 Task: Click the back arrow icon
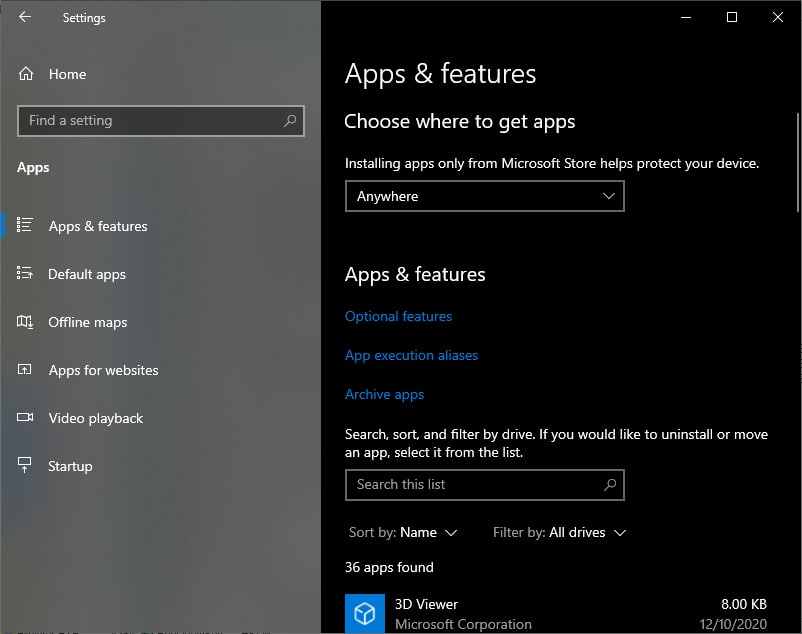coord(25,17)
